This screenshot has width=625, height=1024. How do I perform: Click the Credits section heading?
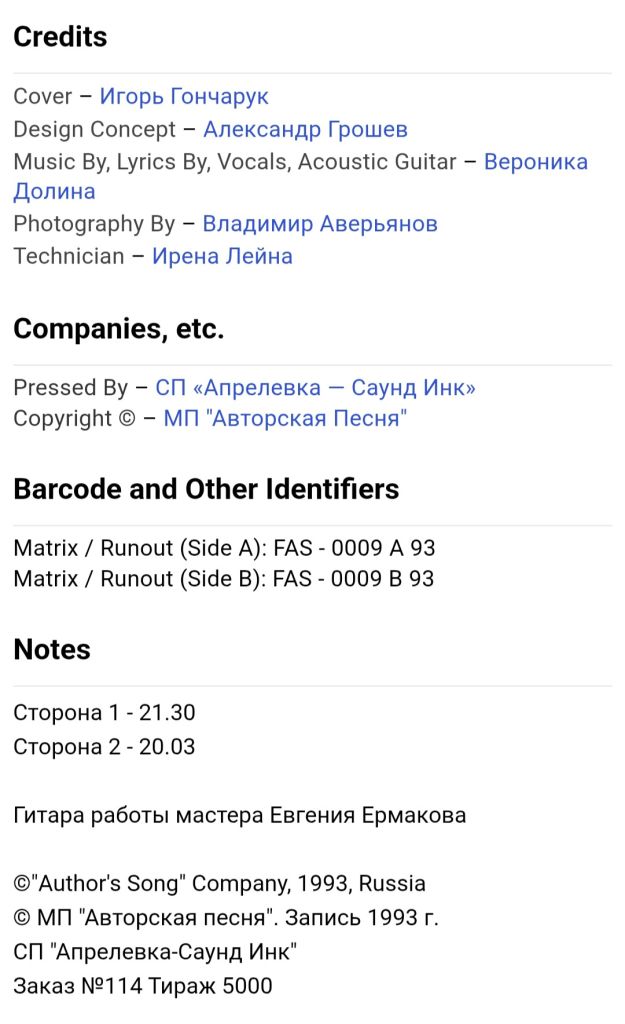click(60, 37)
